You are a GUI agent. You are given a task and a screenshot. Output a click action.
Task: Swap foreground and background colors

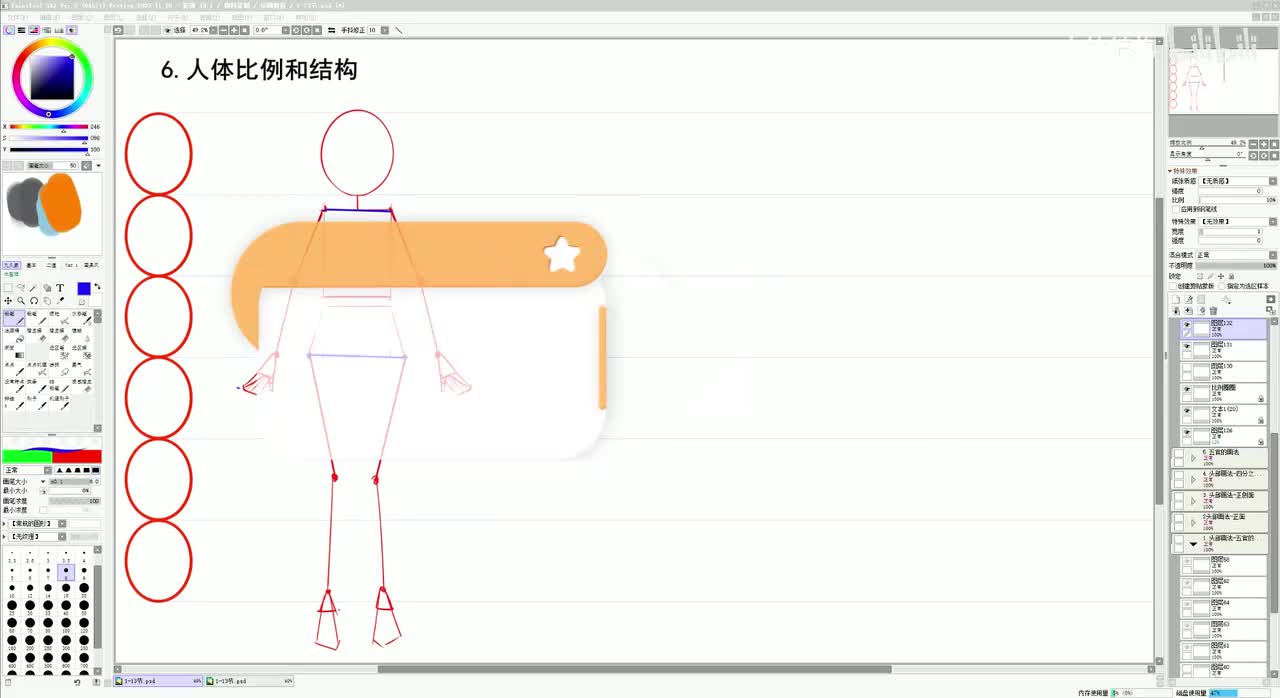(x=97, y=287)
